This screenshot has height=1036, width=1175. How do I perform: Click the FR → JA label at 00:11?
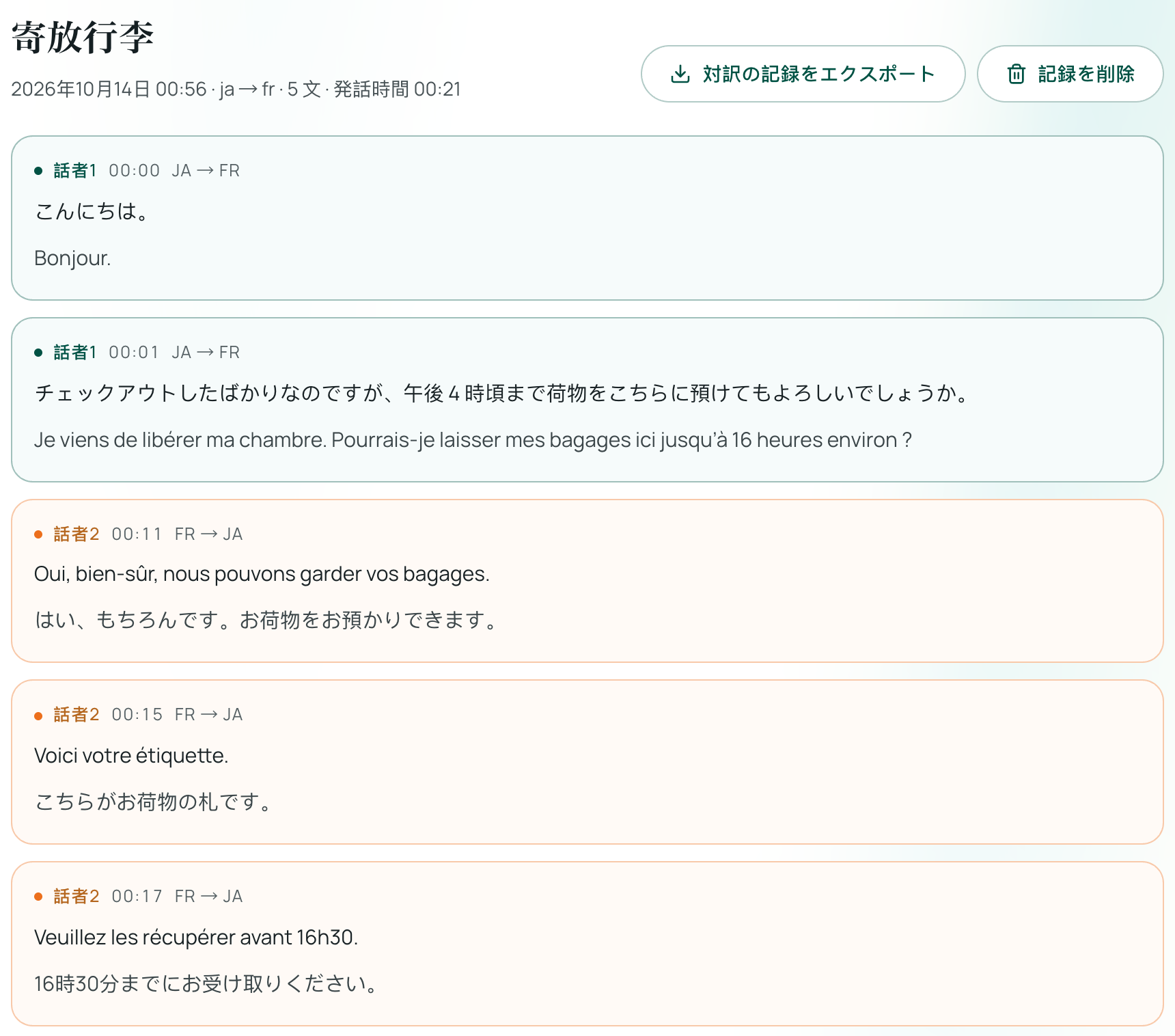tap(209, 534)
